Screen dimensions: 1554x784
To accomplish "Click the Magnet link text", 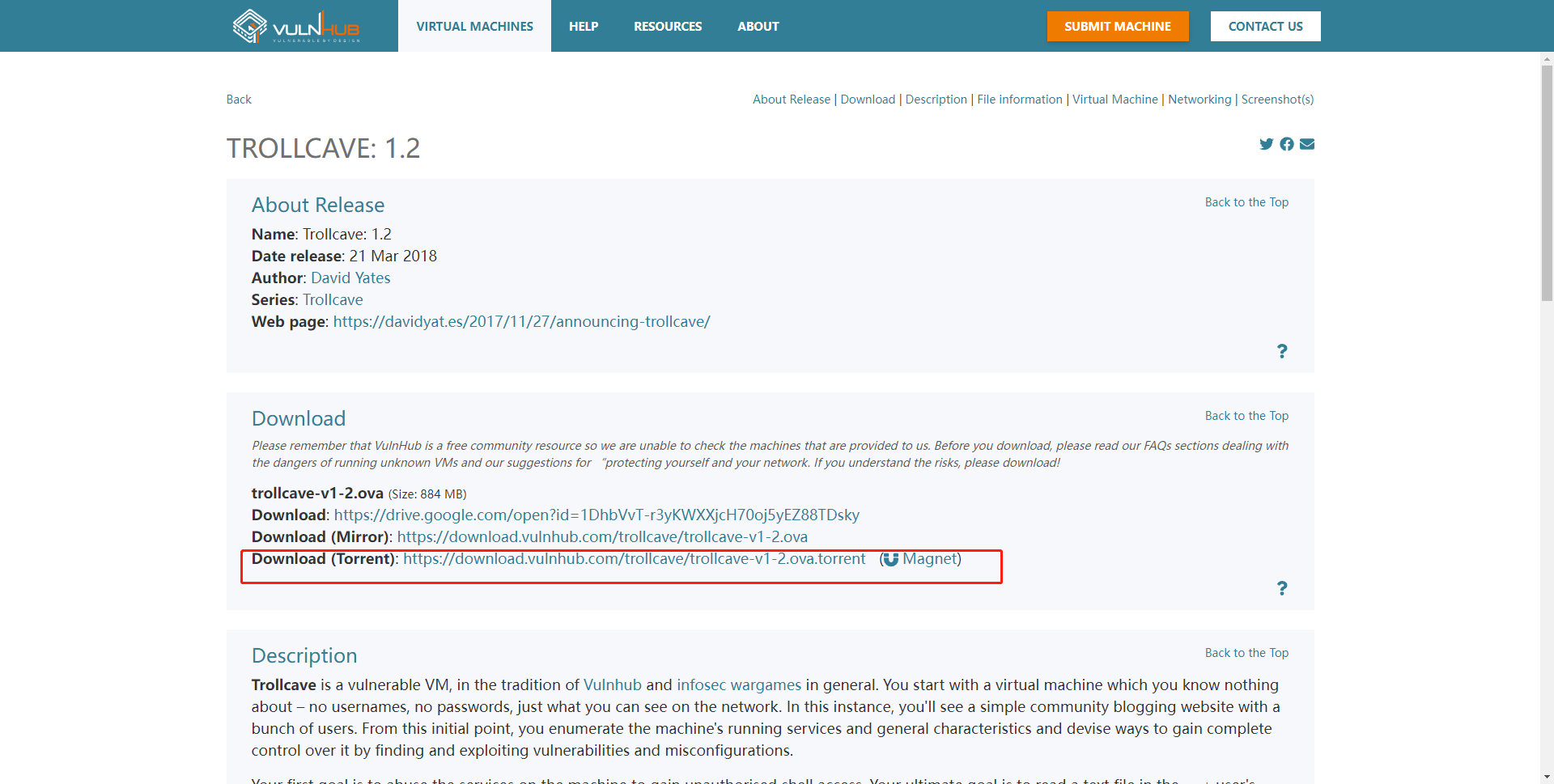I will coord(930,559).
